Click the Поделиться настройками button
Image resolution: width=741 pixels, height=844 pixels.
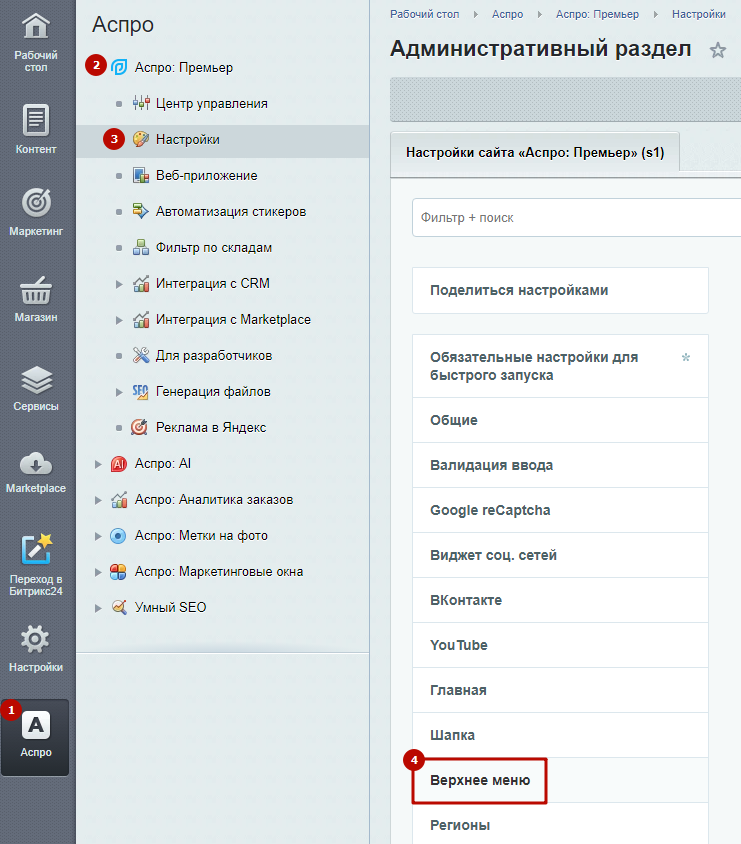click(560, 290)
